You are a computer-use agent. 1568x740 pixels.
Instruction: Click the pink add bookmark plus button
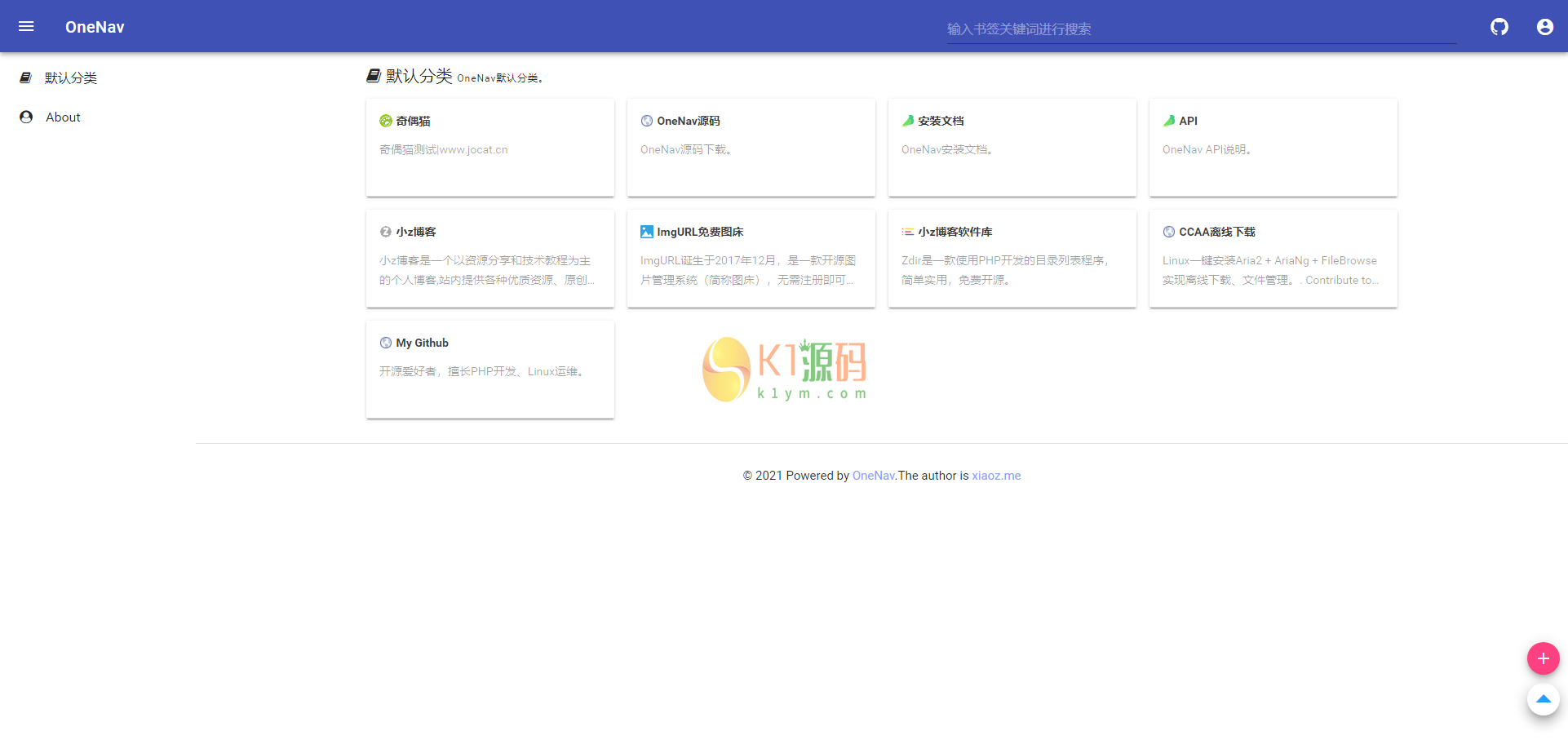click(1544, 658)
